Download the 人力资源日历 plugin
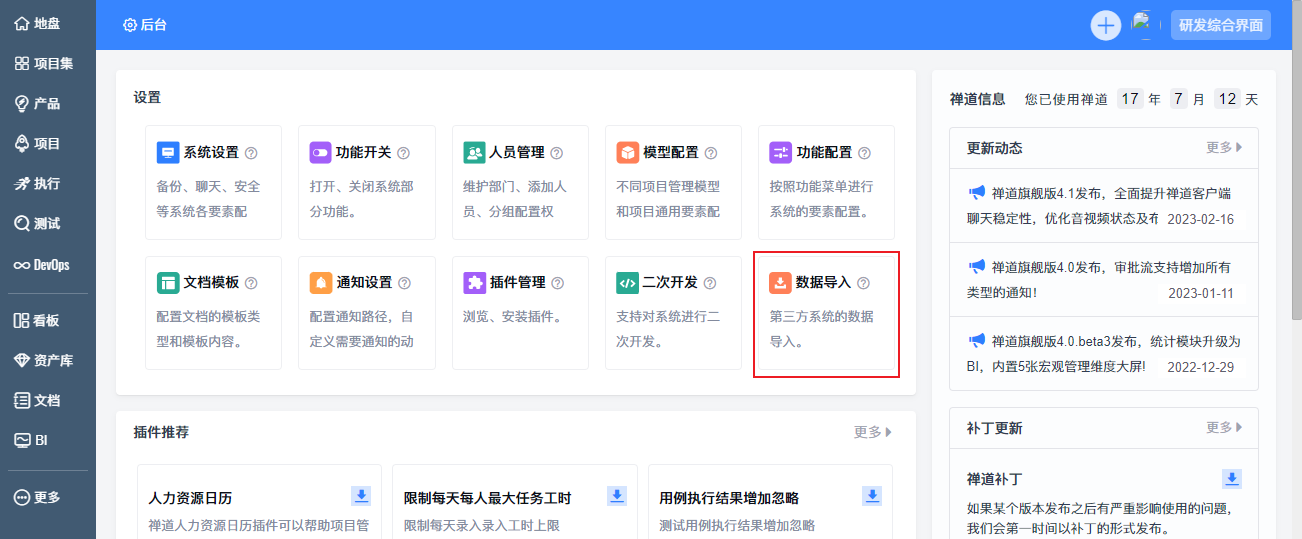Viewport: 1302px width, 539px height. pos(361,496)
